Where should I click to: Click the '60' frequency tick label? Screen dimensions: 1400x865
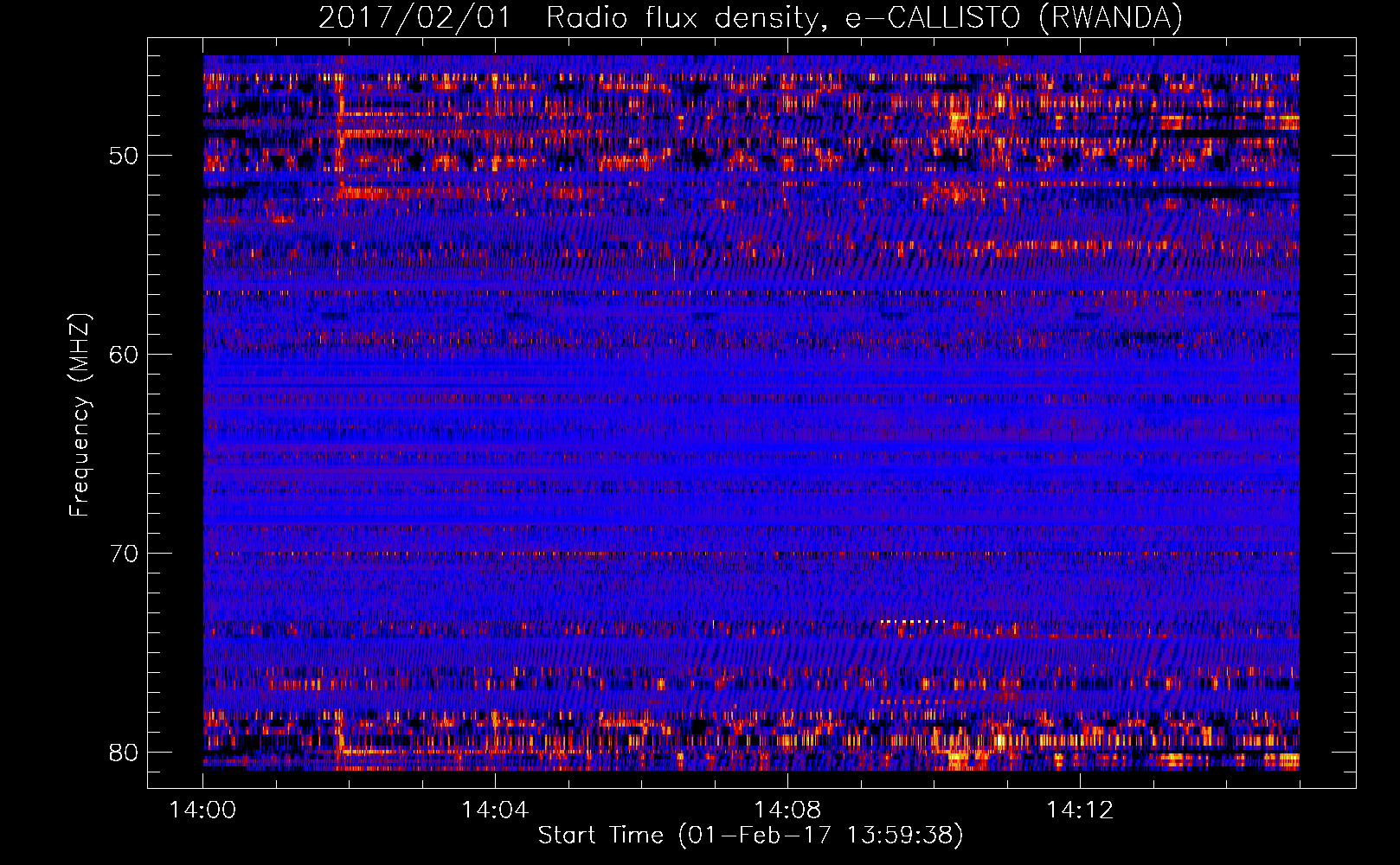pos(125,355)
